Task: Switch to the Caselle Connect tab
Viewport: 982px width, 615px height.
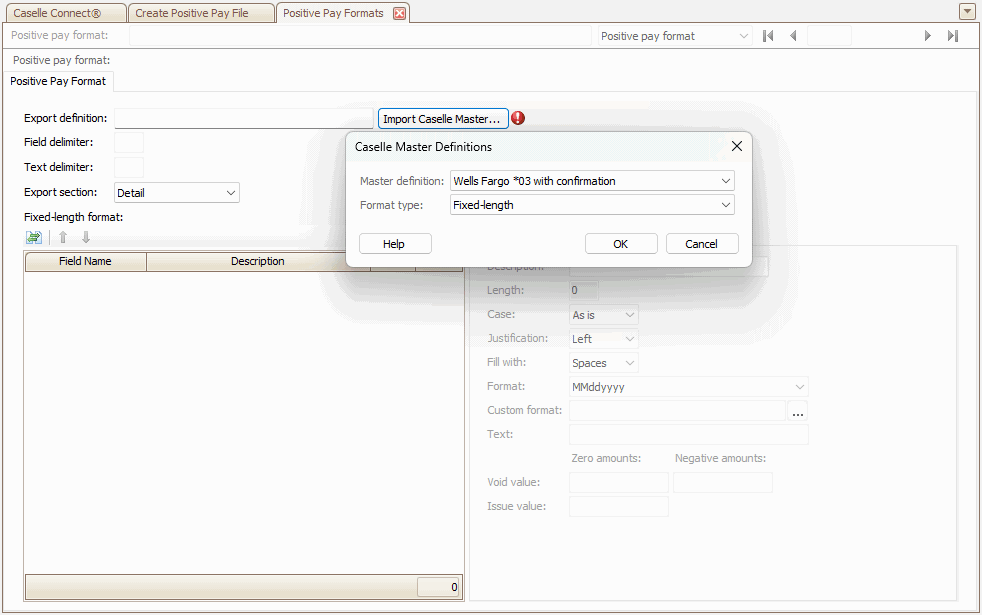Action: point(64,13)
